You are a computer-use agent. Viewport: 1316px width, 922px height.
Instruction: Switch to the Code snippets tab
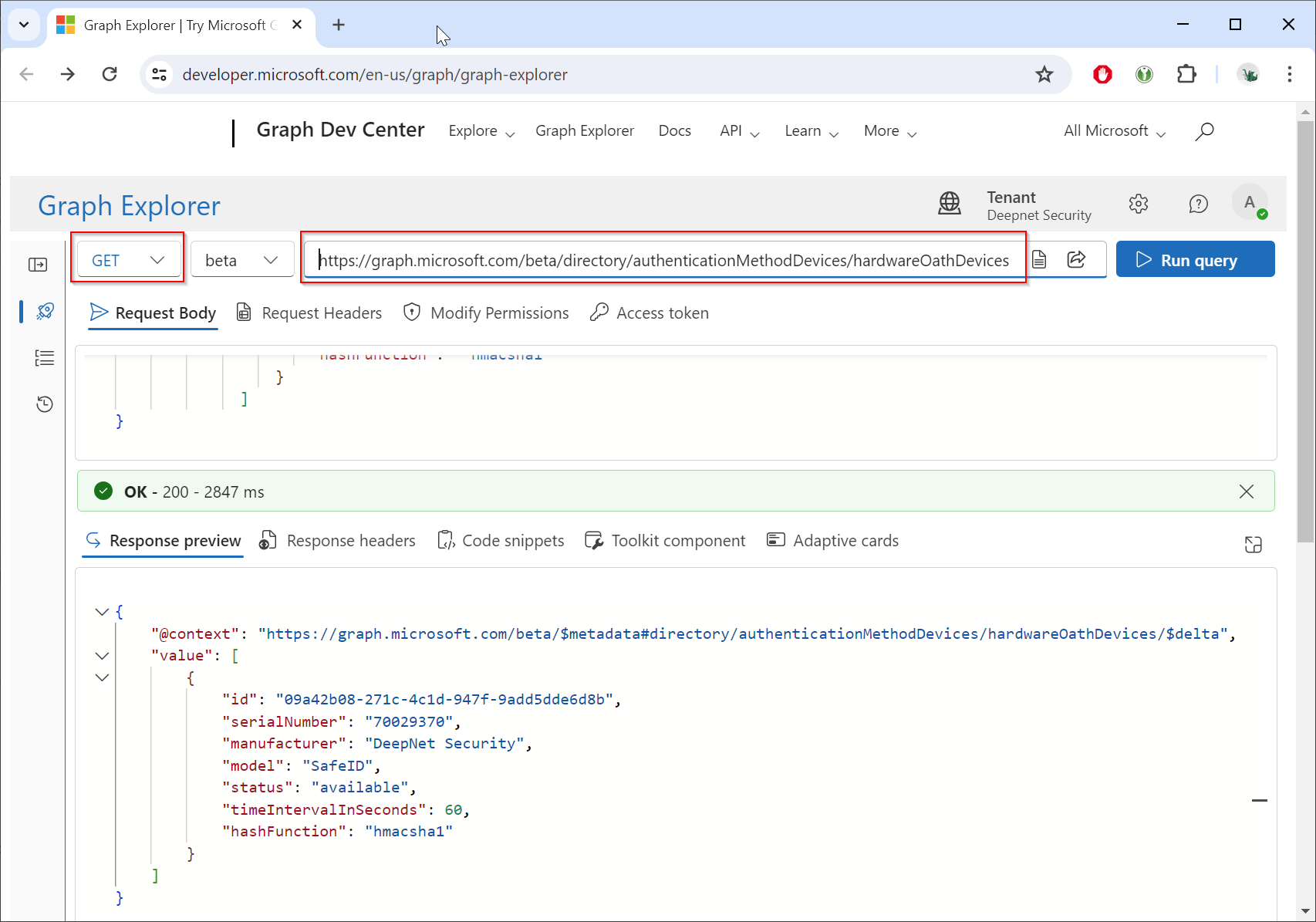(x=501, y=541)
